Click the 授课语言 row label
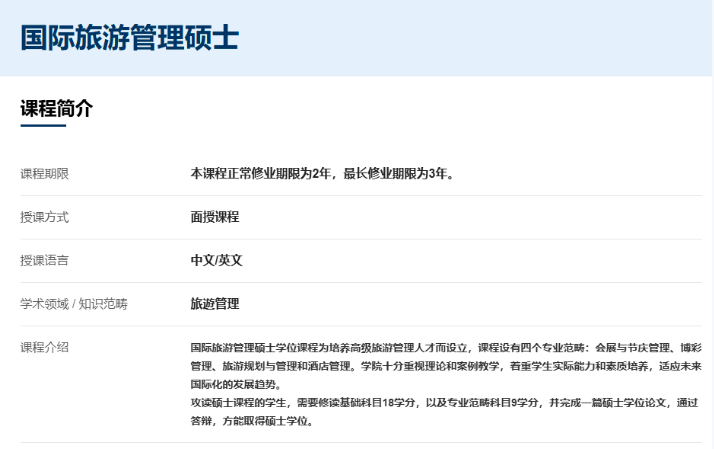This screenshot has height=449, width=714. coord(44,260)
